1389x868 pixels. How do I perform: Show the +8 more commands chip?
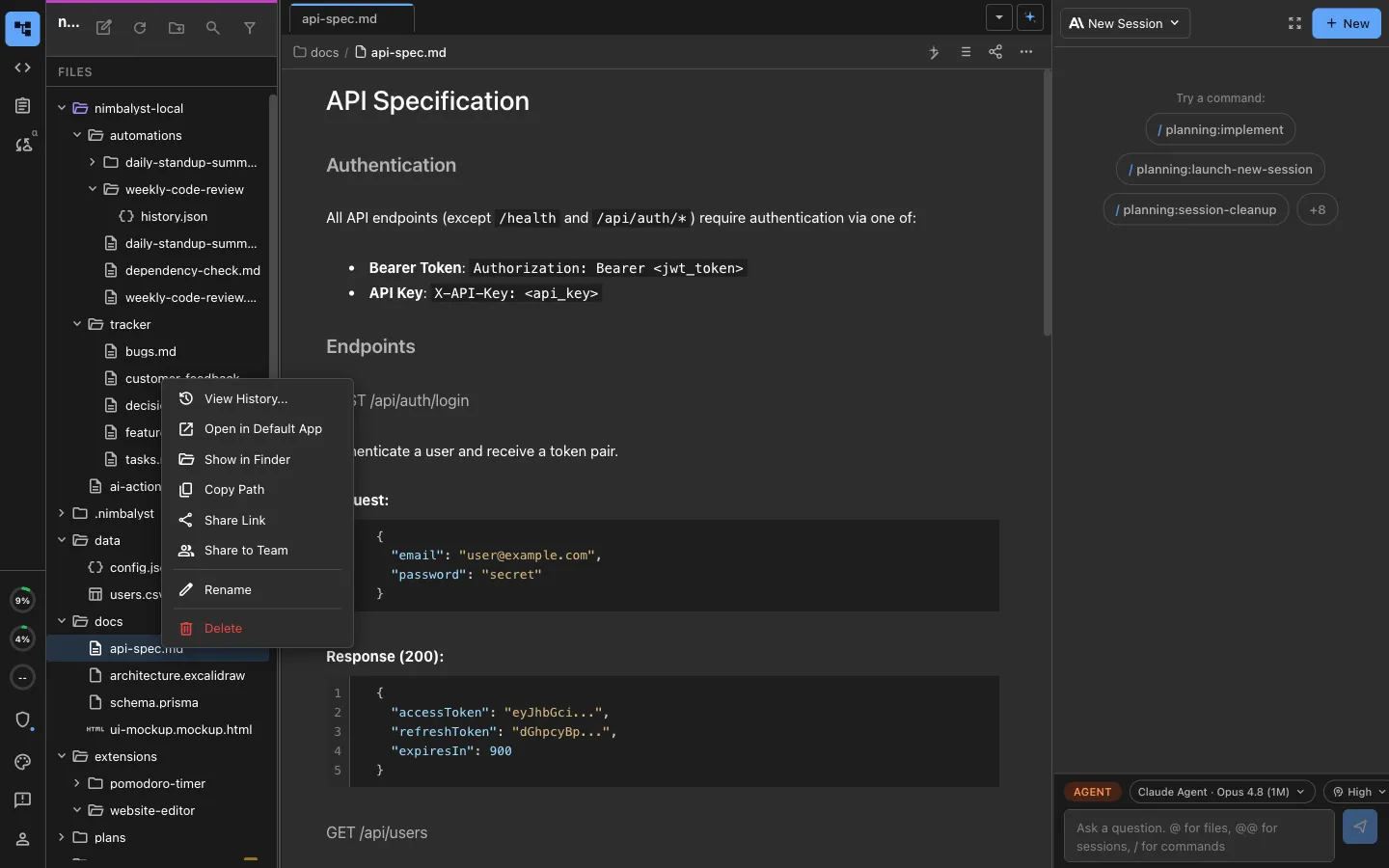tap(1318, 209)
